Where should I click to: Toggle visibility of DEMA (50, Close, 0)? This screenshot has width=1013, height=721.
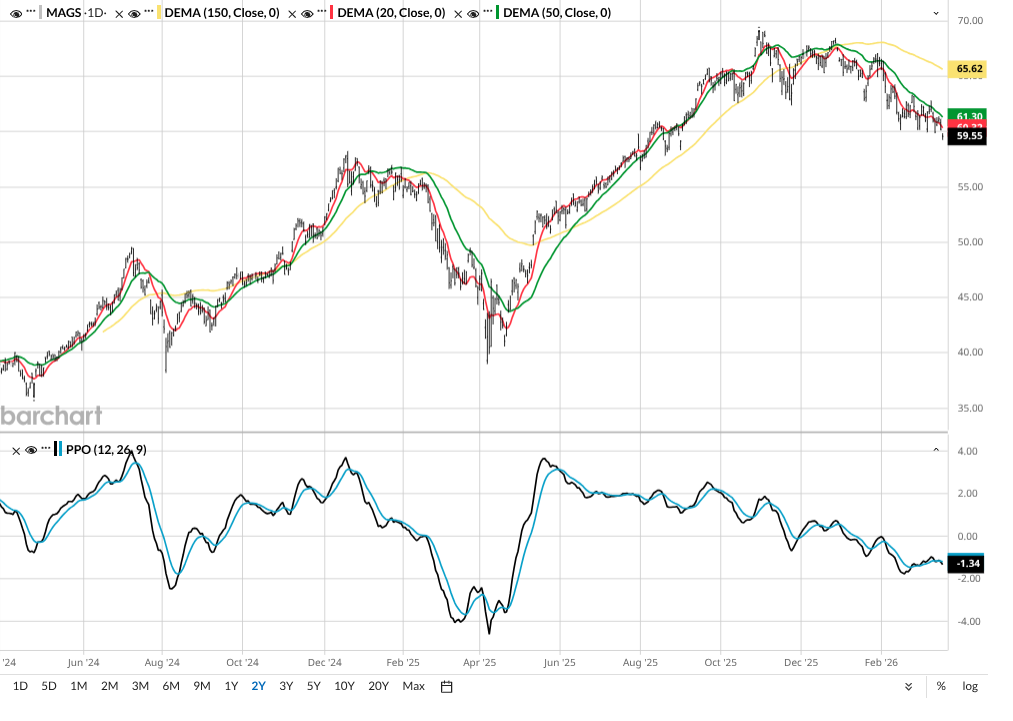tap(473, 13)
